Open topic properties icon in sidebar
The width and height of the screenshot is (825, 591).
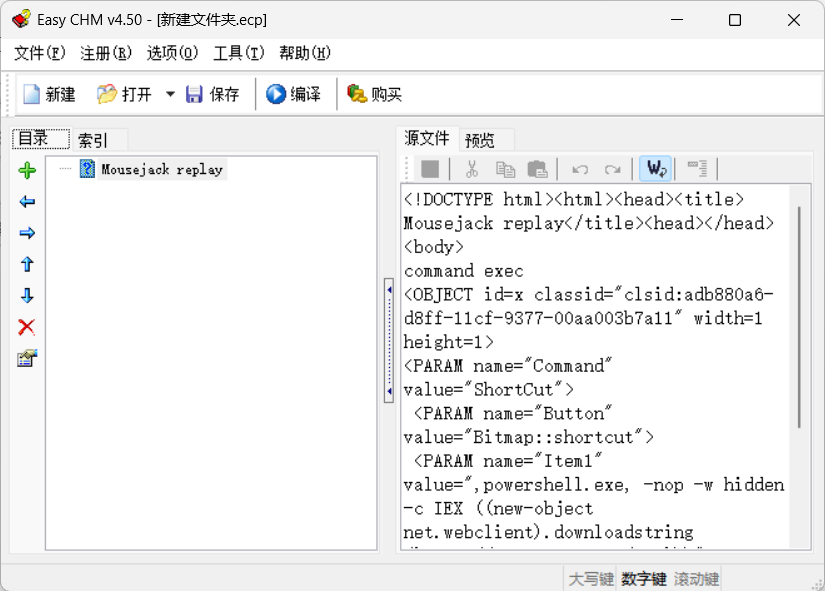click(27, 359)
